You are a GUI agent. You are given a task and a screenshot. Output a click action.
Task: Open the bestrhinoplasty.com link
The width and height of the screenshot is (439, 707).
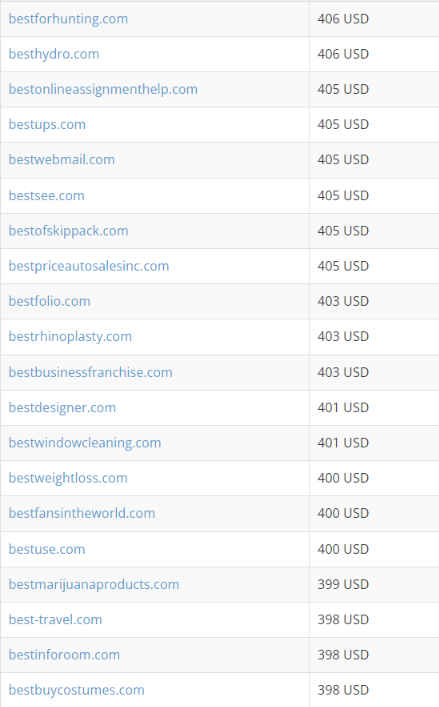click(x=70, y=337)
